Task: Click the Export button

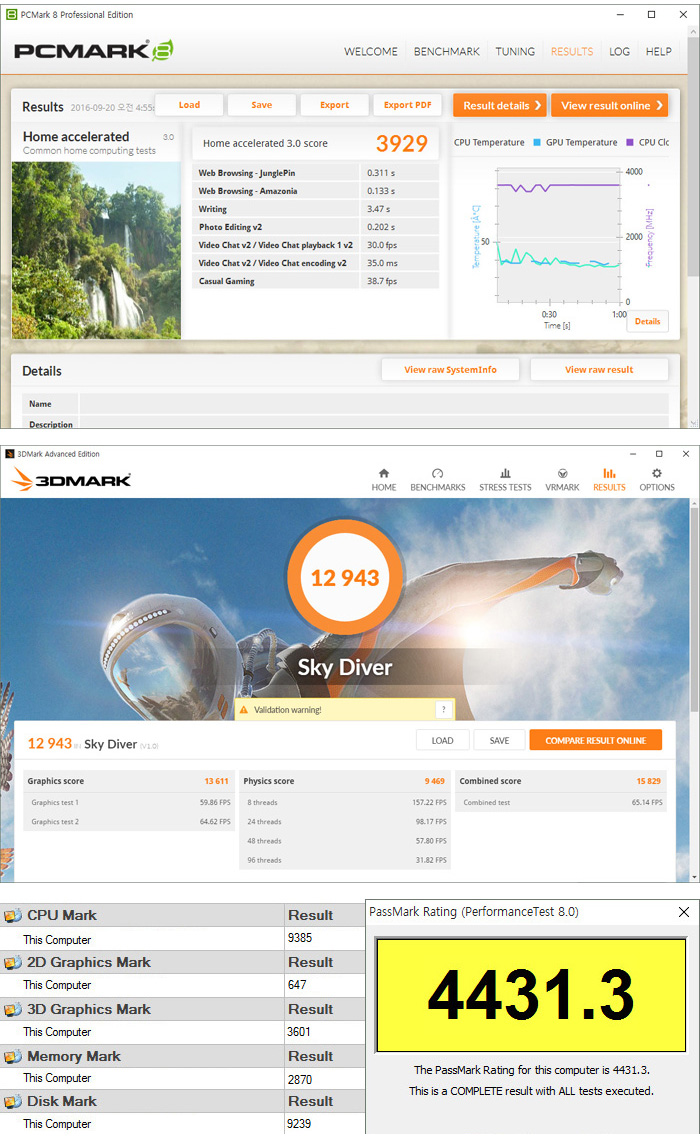Action: click(x=334, y=105)
